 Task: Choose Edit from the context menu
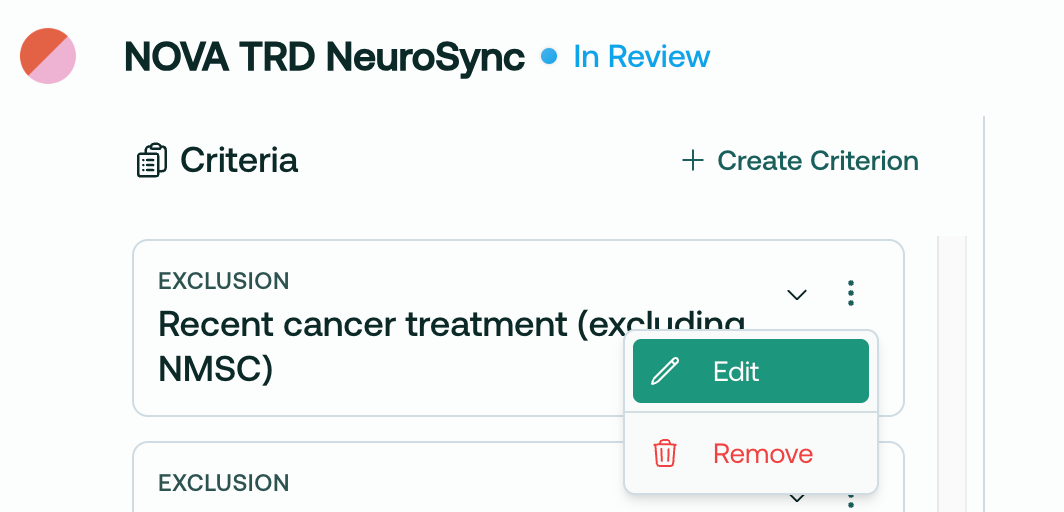750,372
